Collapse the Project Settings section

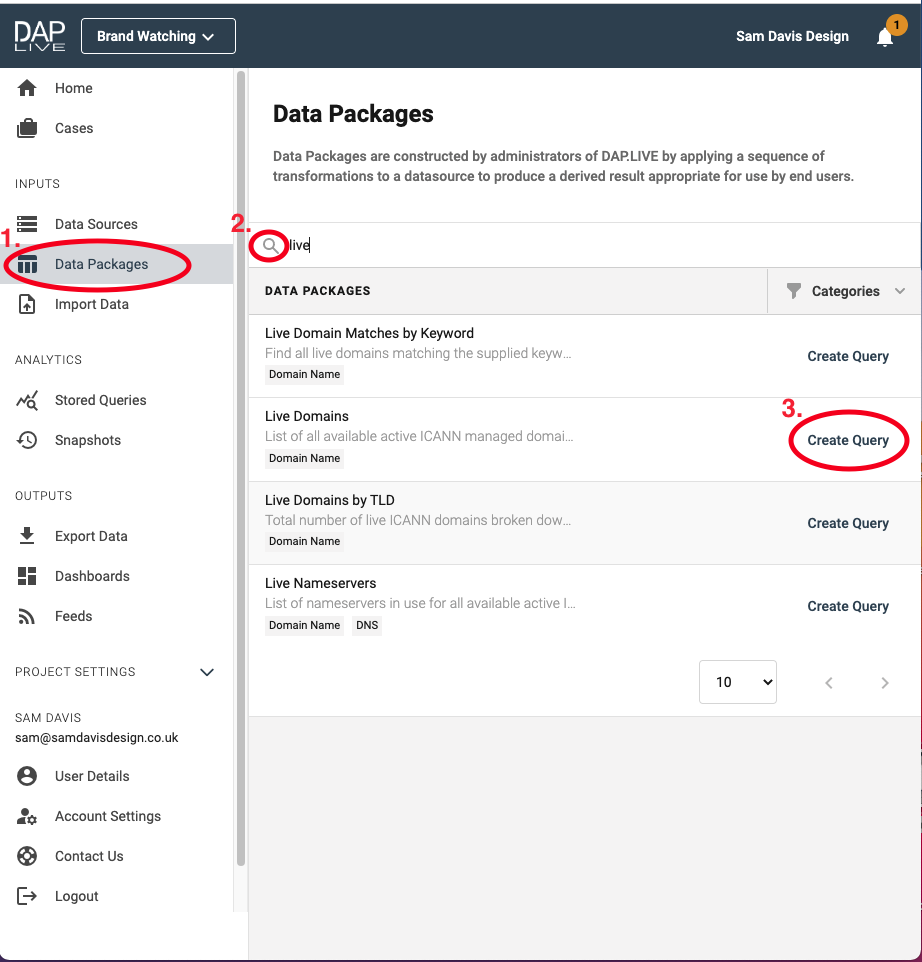pos(207,672)
